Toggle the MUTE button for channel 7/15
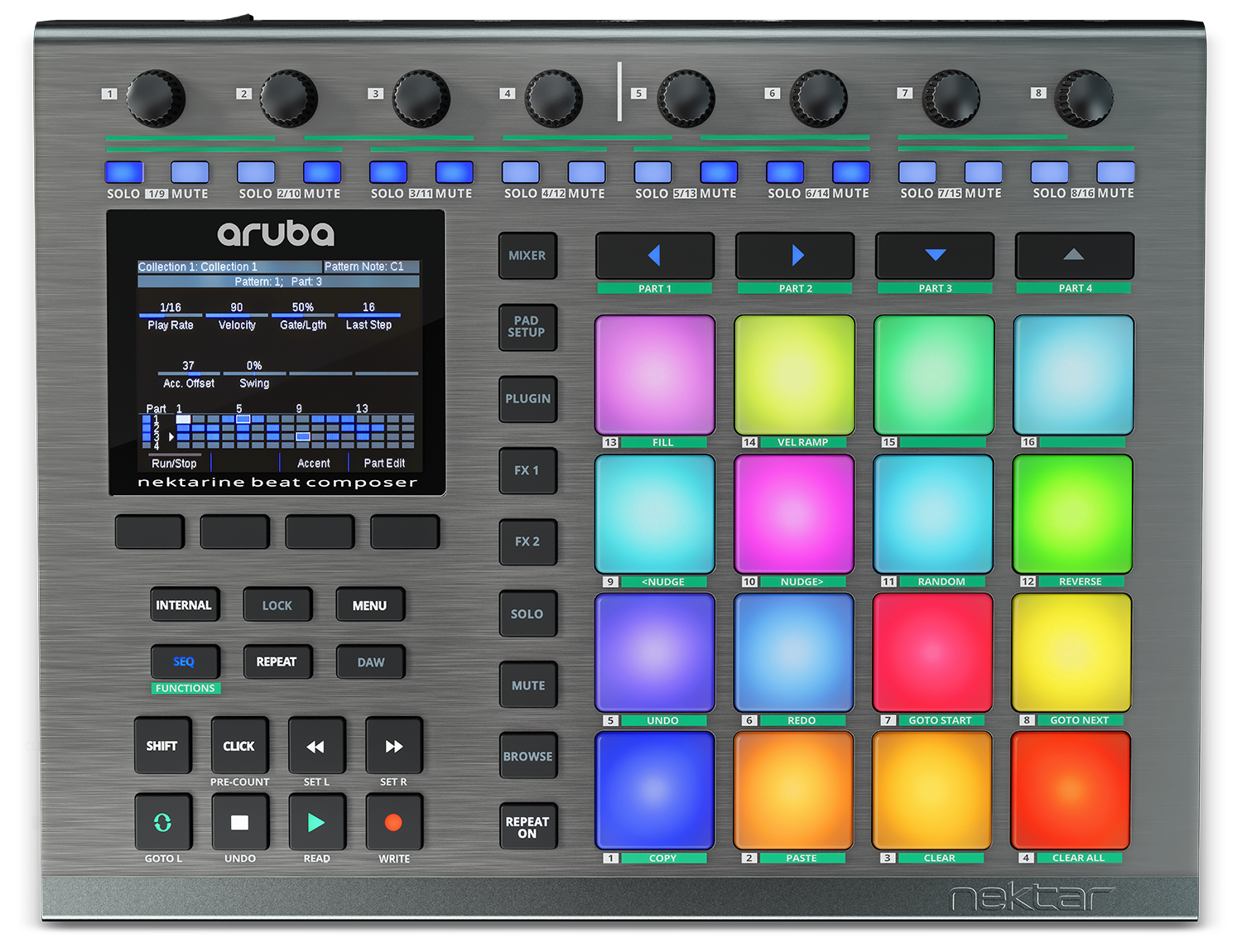The width and height of the screenshot is (1242, 952). tap(984, 172)
